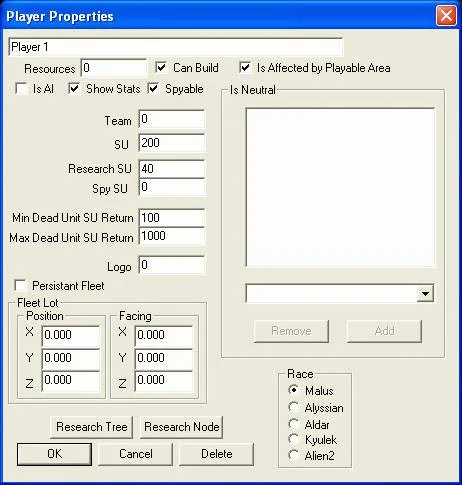Click the Position X field
Viewport: 462px width, 485px height.
(x=71, y=336)
